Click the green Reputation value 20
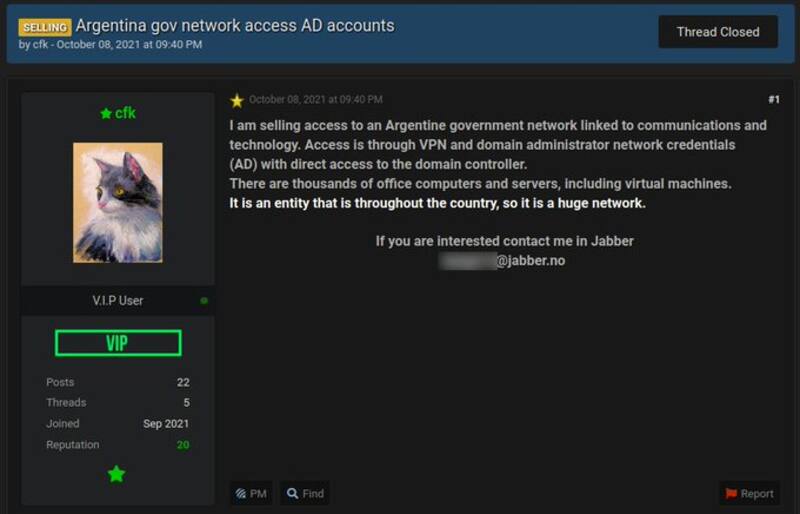Screen dimensions: 800x514 pos(183,444)
